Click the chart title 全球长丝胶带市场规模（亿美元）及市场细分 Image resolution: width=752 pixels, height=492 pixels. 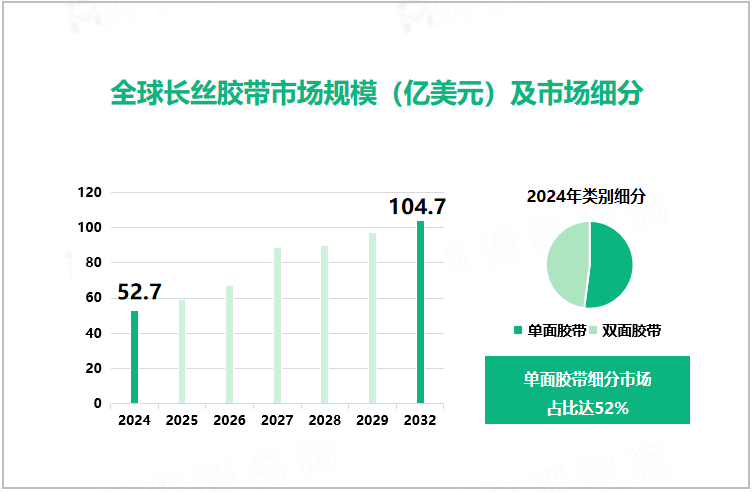(x=376, y=93)
